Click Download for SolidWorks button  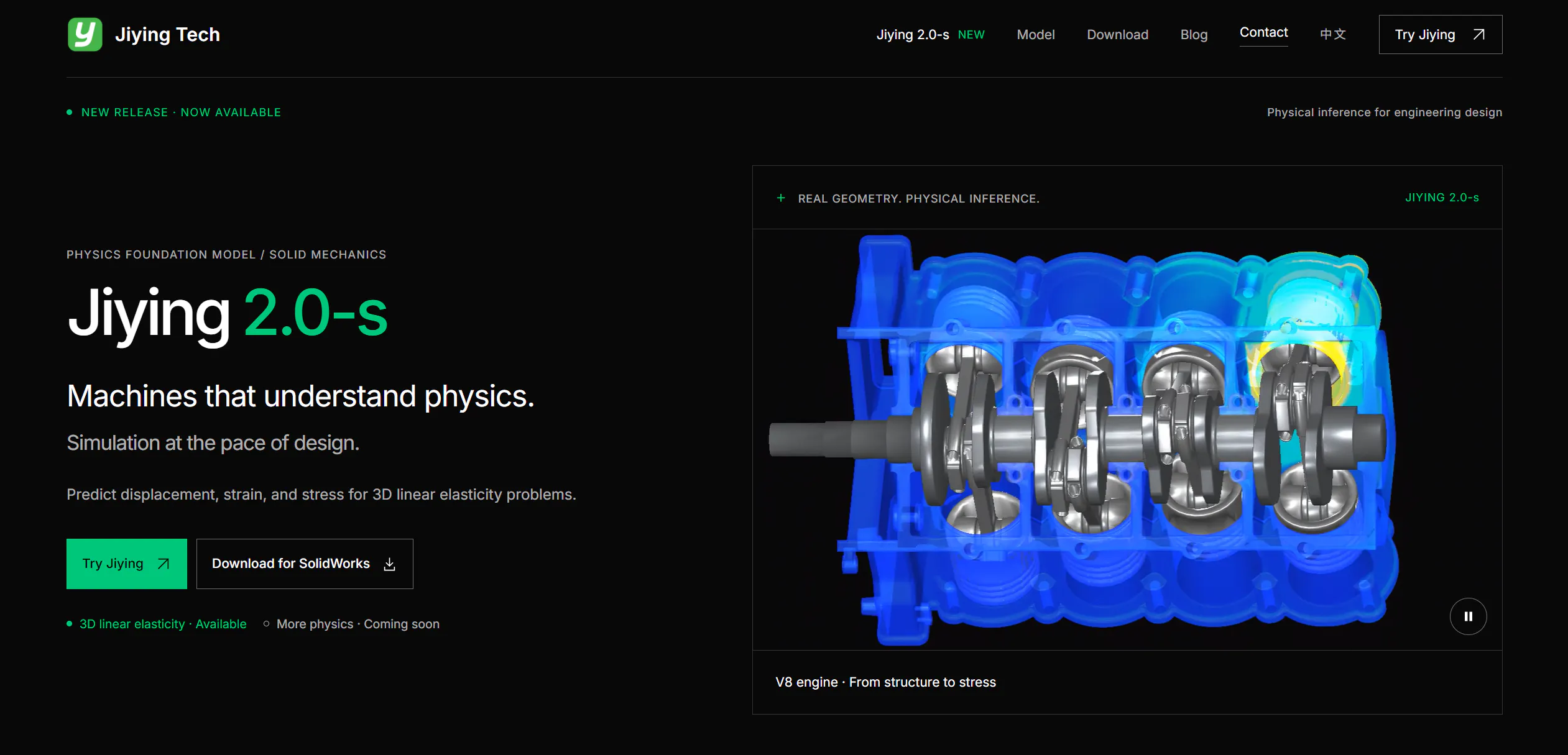click(x=305, y=564)
